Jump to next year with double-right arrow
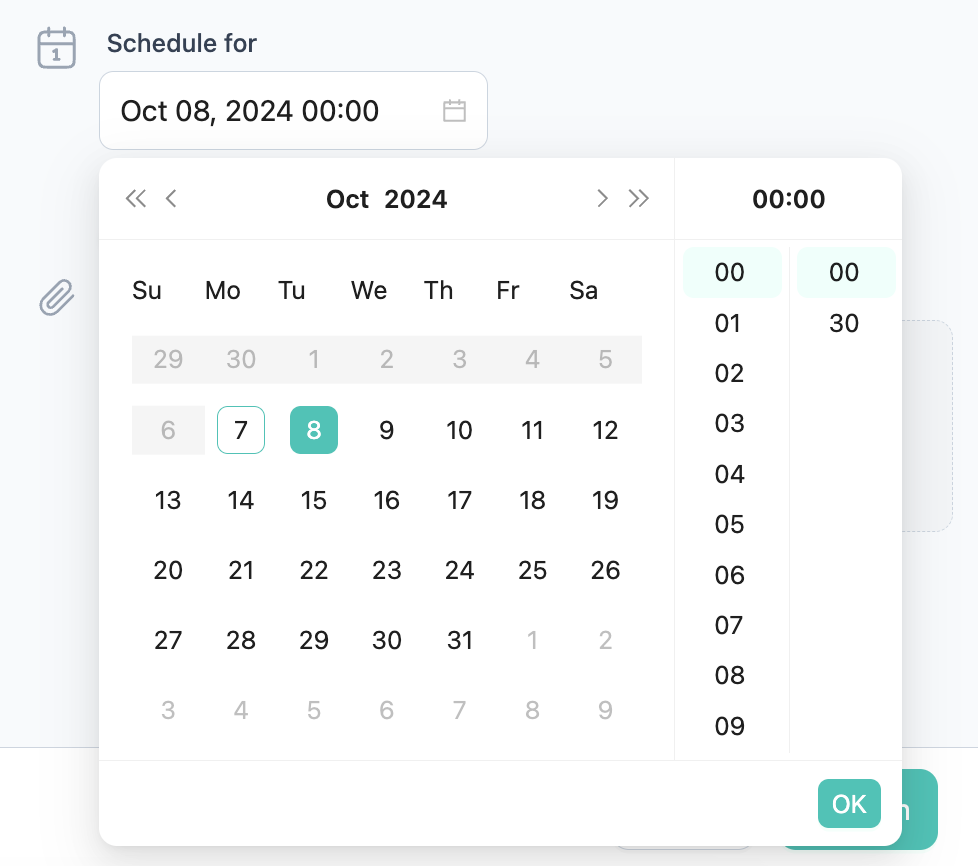The width and height of the screenshot is (978, 866). point(638,199)
